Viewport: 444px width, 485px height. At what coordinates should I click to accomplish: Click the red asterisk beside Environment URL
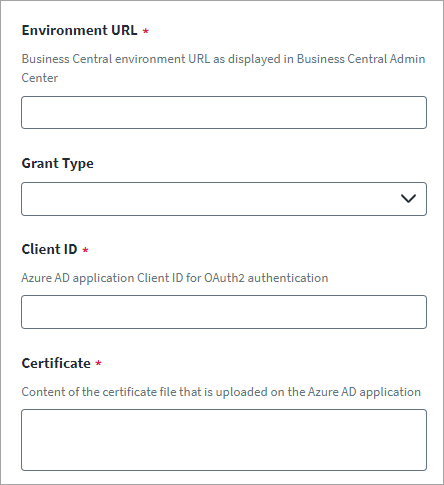point(146,31)
